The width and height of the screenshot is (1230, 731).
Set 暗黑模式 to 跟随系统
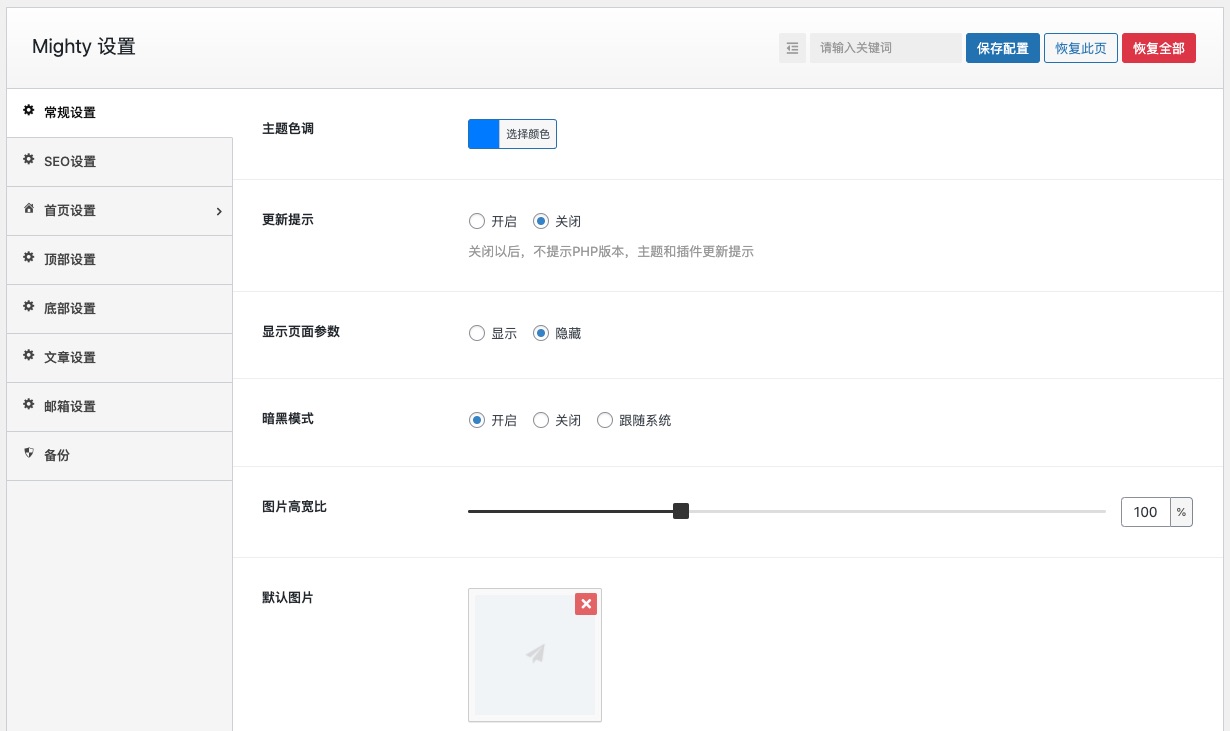point(605,421)
